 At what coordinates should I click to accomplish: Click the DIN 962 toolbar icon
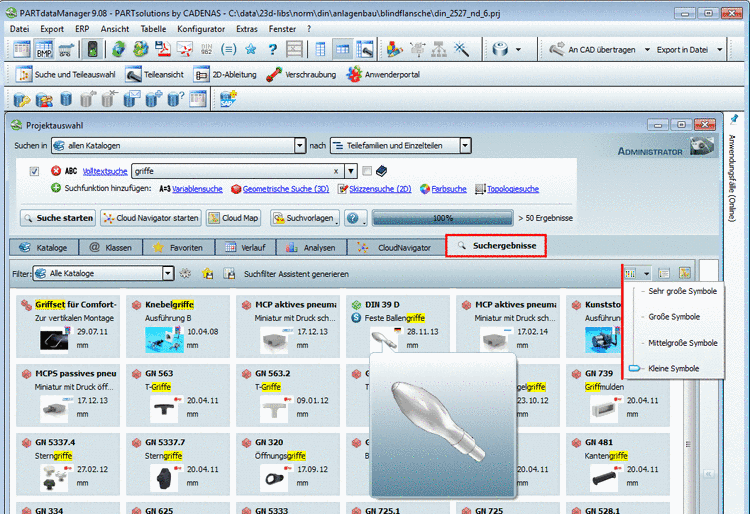pos(207,49)
